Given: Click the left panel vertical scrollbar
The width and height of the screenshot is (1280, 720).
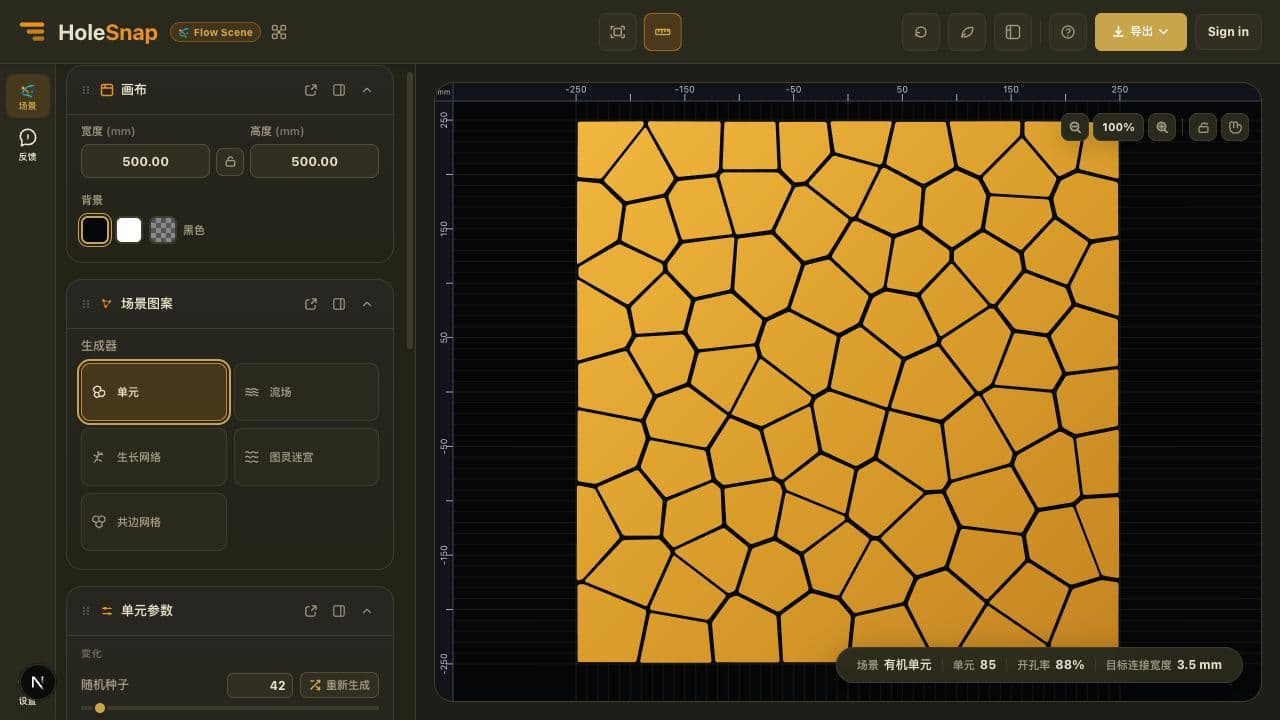Looking at the screenshot, I should (x=410, y=209).
